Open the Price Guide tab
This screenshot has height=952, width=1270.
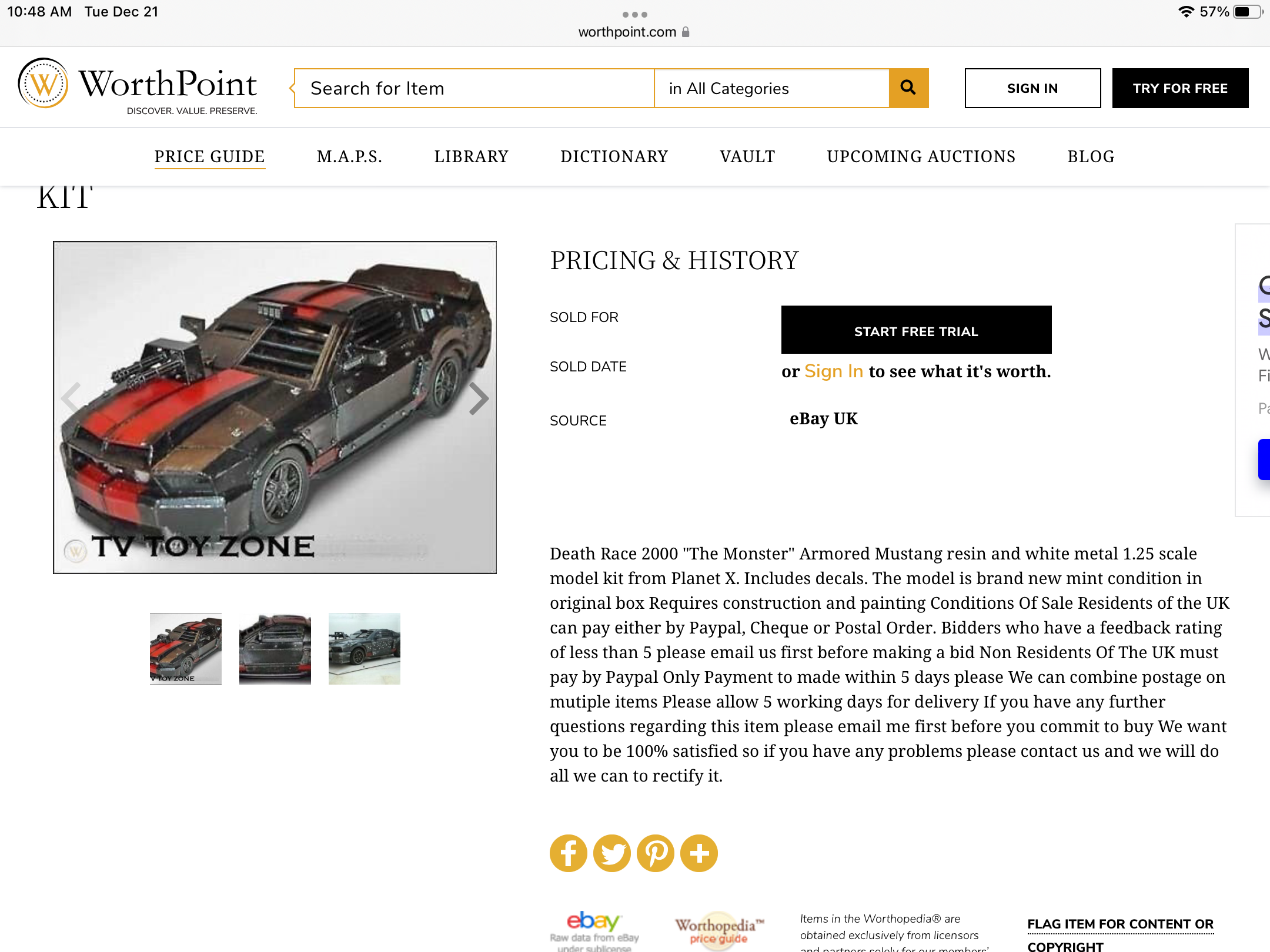click(209, 156)
